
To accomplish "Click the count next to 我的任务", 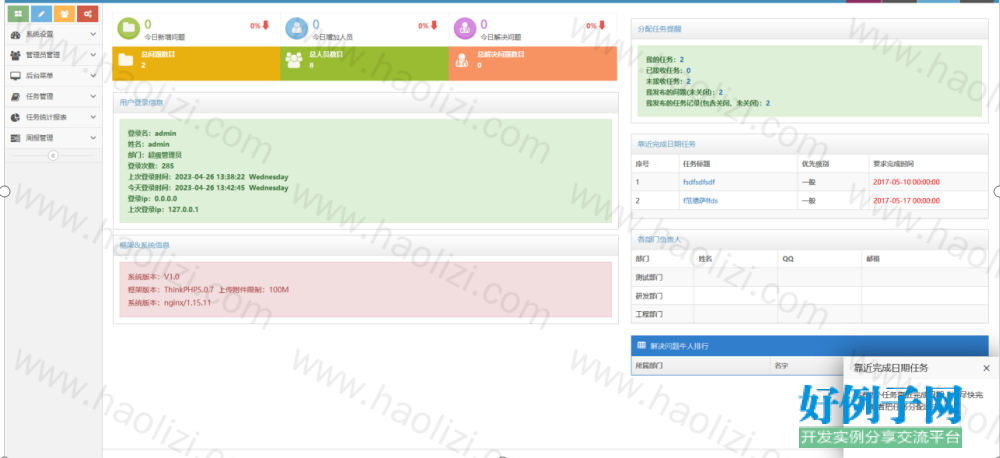I will point(682,59).
